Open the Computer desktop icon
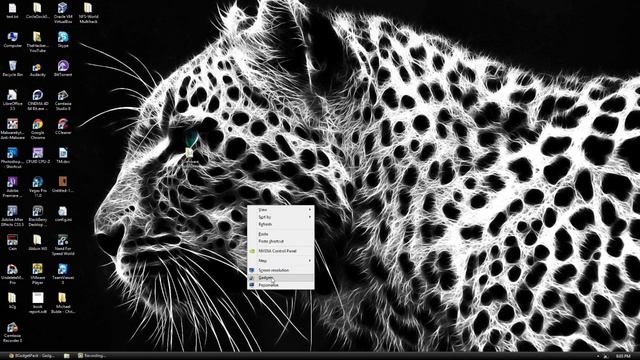The height and width of the screenshot is (360, 640). point(13,40)
